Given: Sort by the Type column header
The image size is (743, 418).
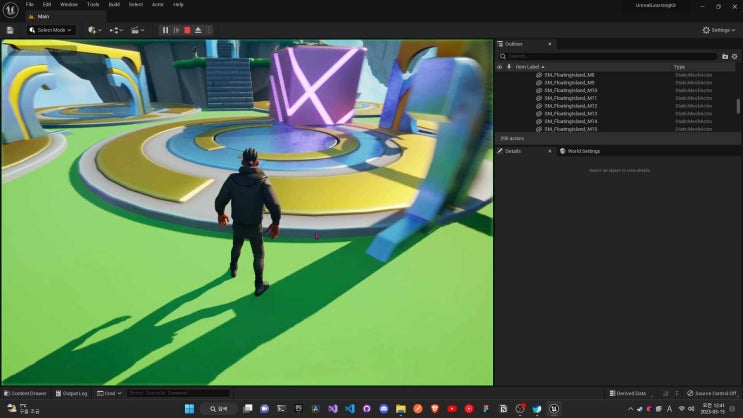Looking at the screenshot, I should [680, 67].
